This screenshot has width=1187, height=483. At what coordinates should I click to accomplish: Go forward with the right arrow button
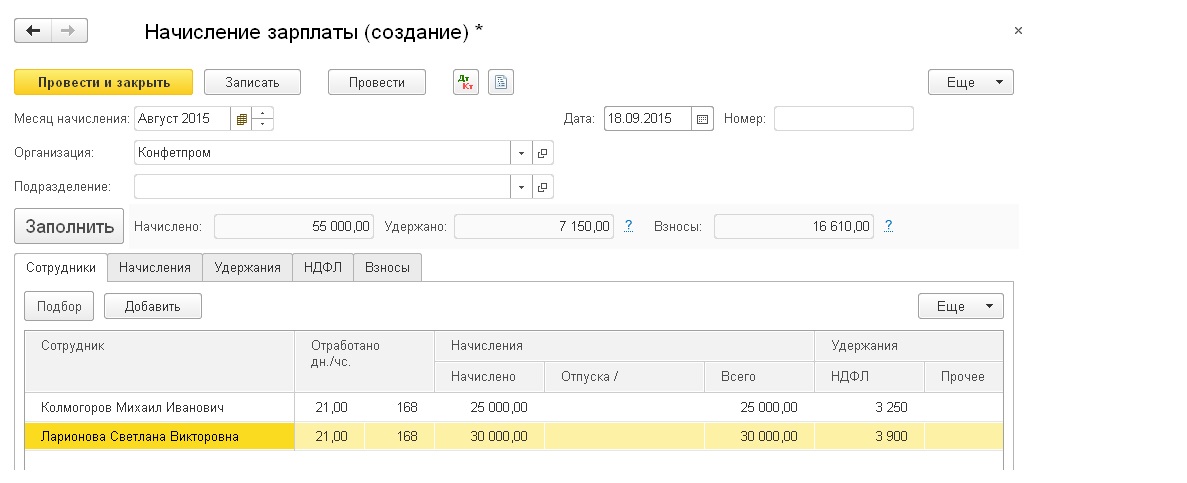click(69, 31)
